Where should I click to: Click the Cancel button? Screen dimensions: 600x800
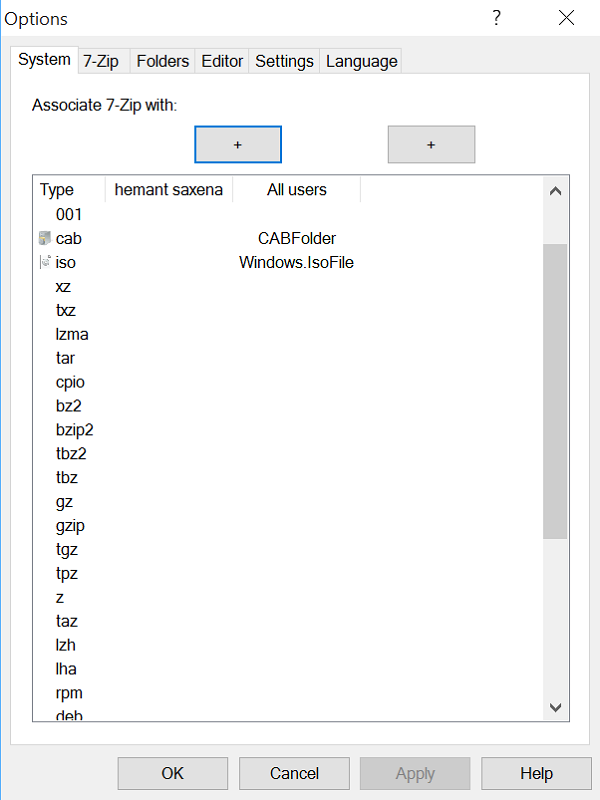coord(295,773)
